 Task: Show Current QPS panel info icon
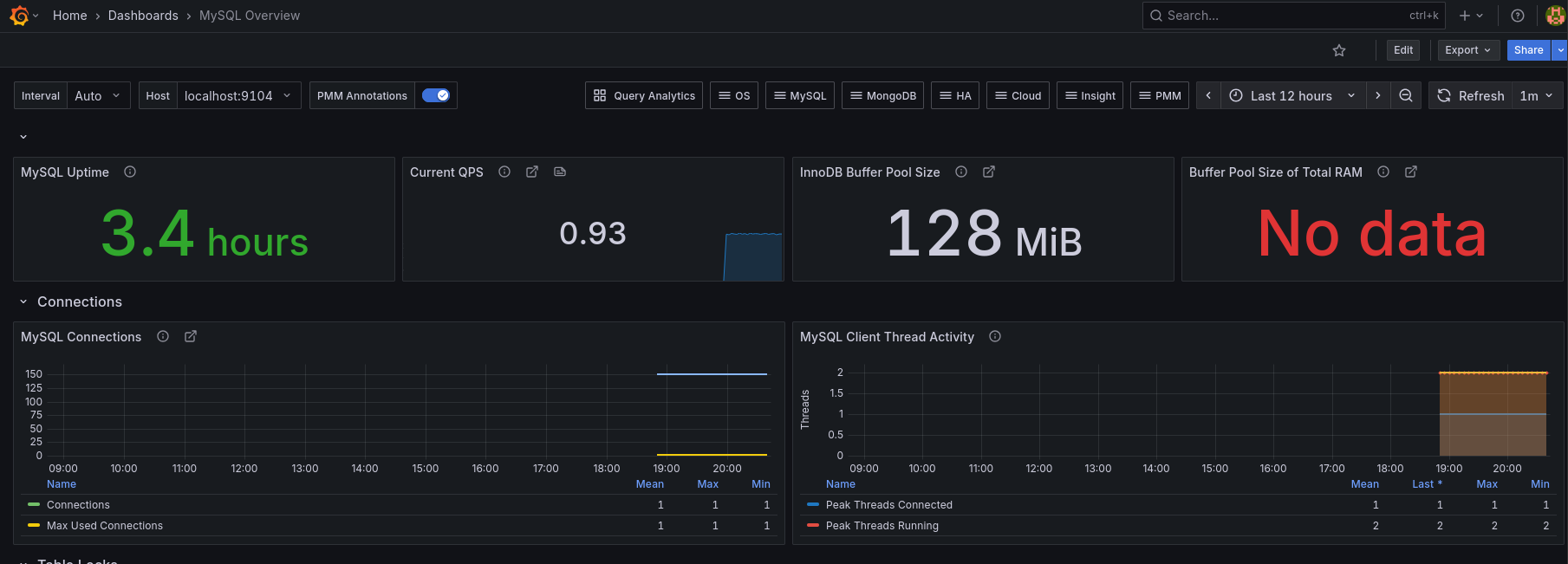click(x=504, y=172)
